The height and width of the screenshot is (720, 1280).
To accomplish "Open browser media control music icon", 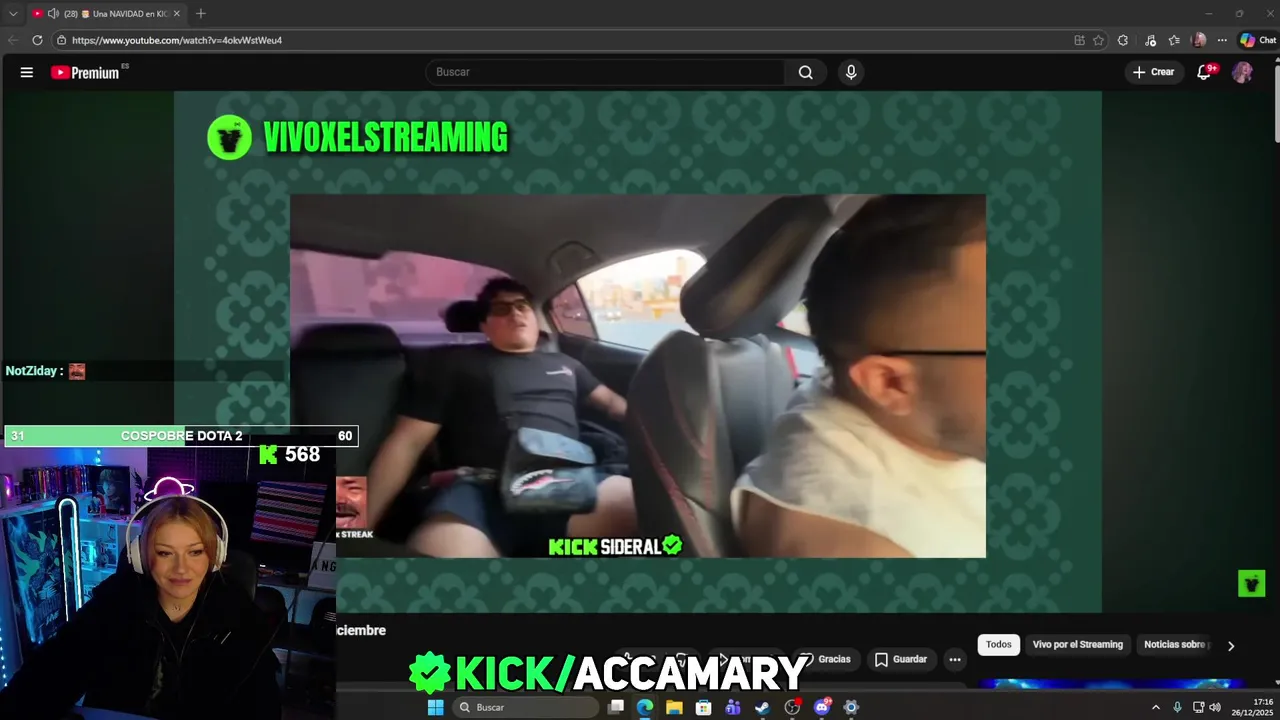I will (x=1150, y=40).
